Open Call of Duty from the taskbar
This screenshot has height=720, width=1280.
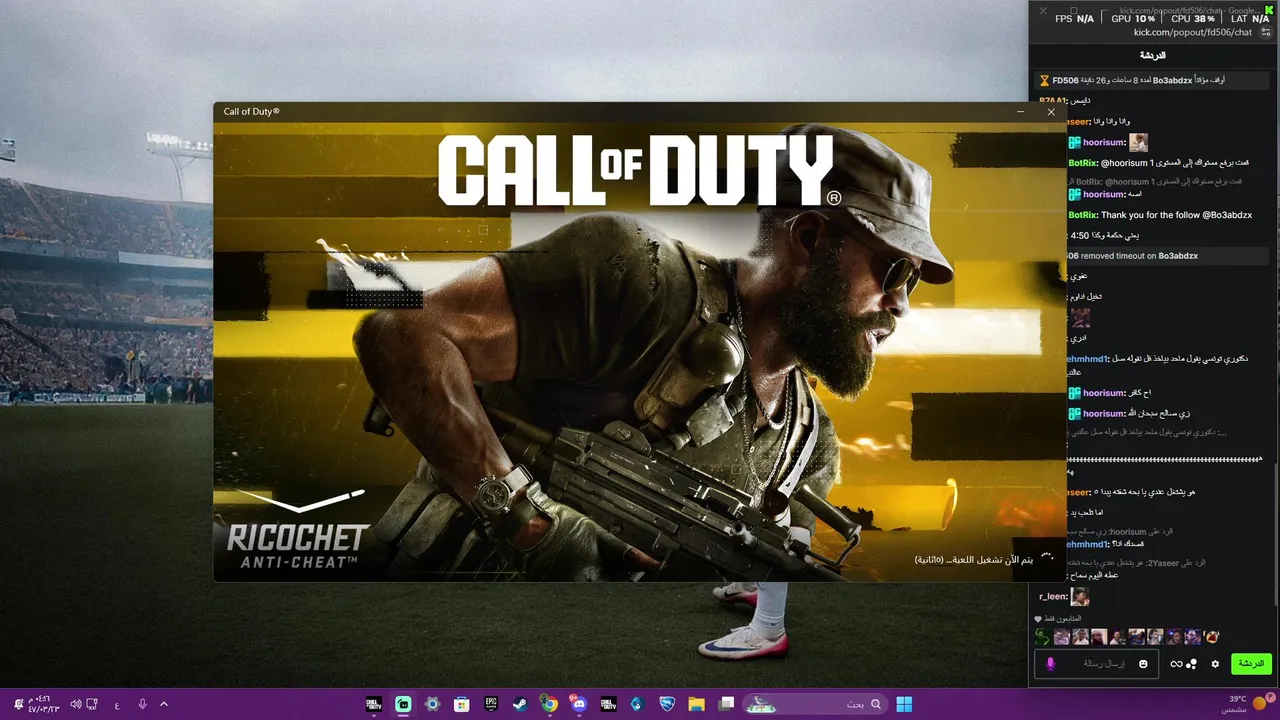tap(374, 704)
